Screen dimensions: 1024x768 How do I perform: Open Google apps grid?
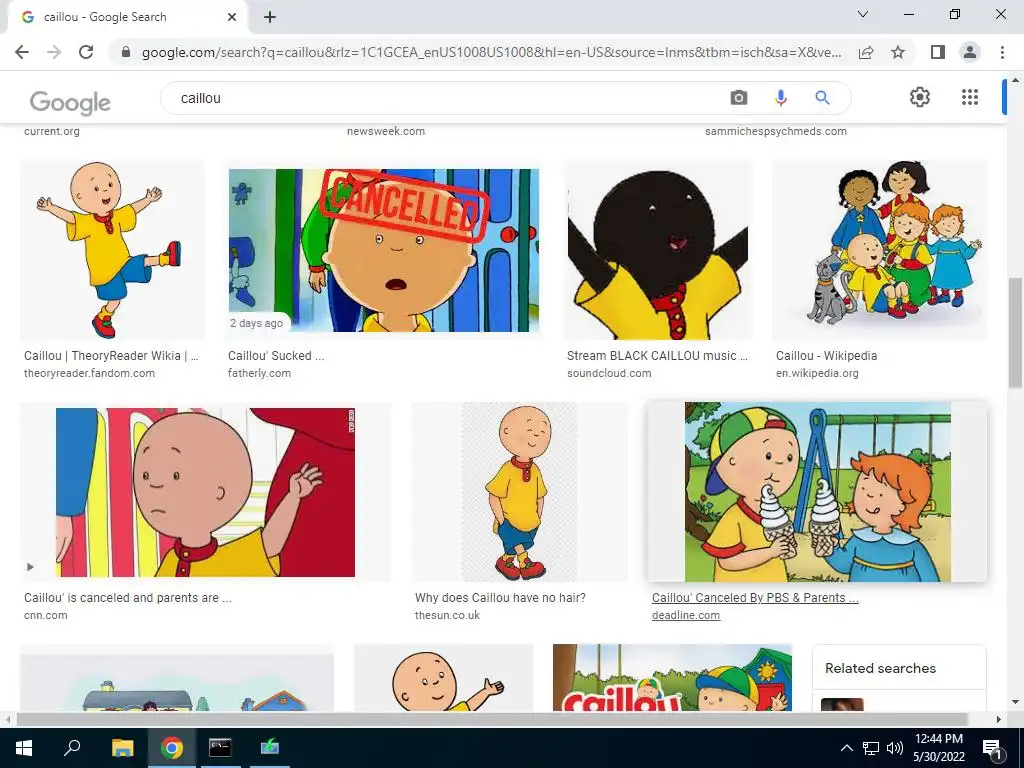970,97
